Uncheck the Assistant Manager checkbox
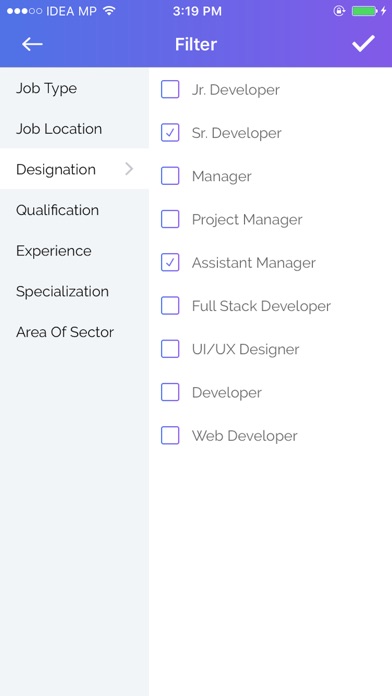Screen dimensions: 392x696 [x=170, y=262]
